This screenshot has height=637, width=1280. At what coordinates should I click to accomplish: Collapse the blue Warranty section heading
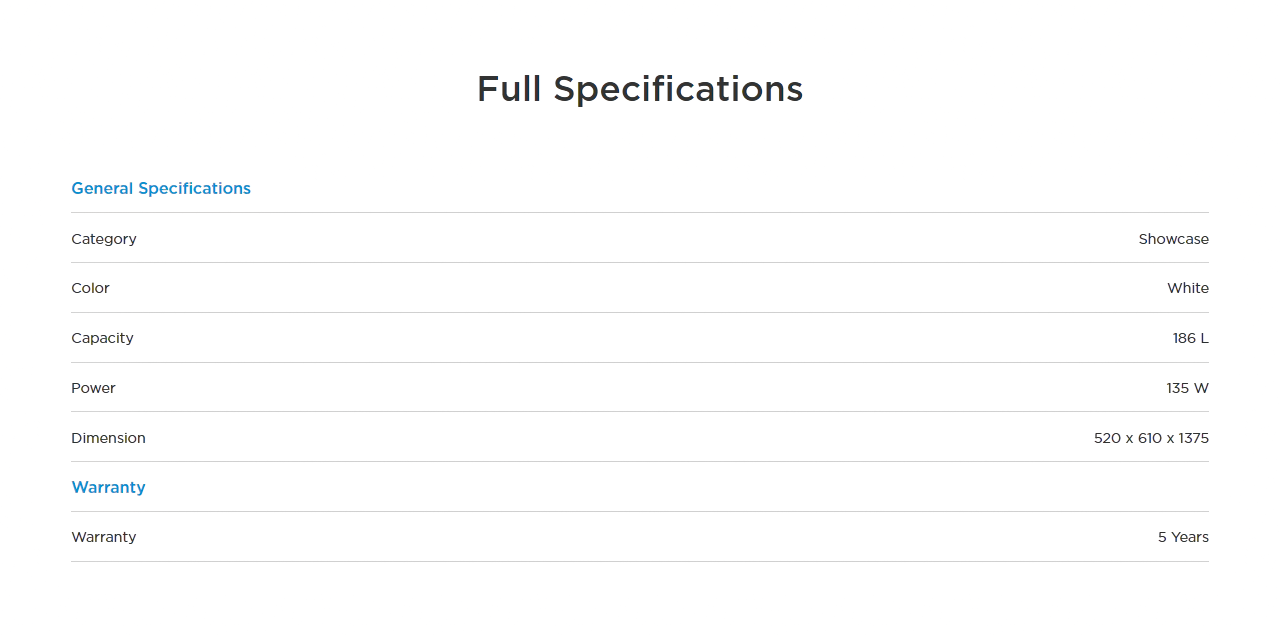coord(108,487)
